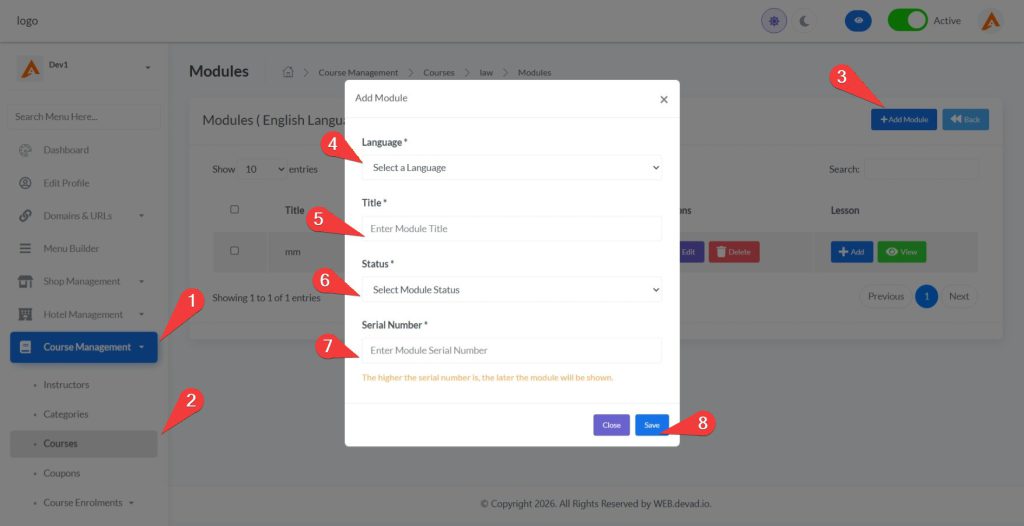Open Coupons in the sidebar submenu
Viewport: 1024px width, 526px height.
pos(62,473)
